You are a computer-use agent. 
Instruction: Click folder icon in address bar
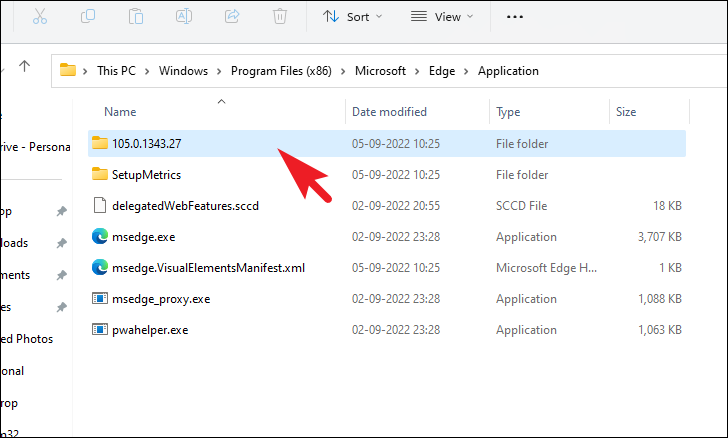click(x=68, y=70)
